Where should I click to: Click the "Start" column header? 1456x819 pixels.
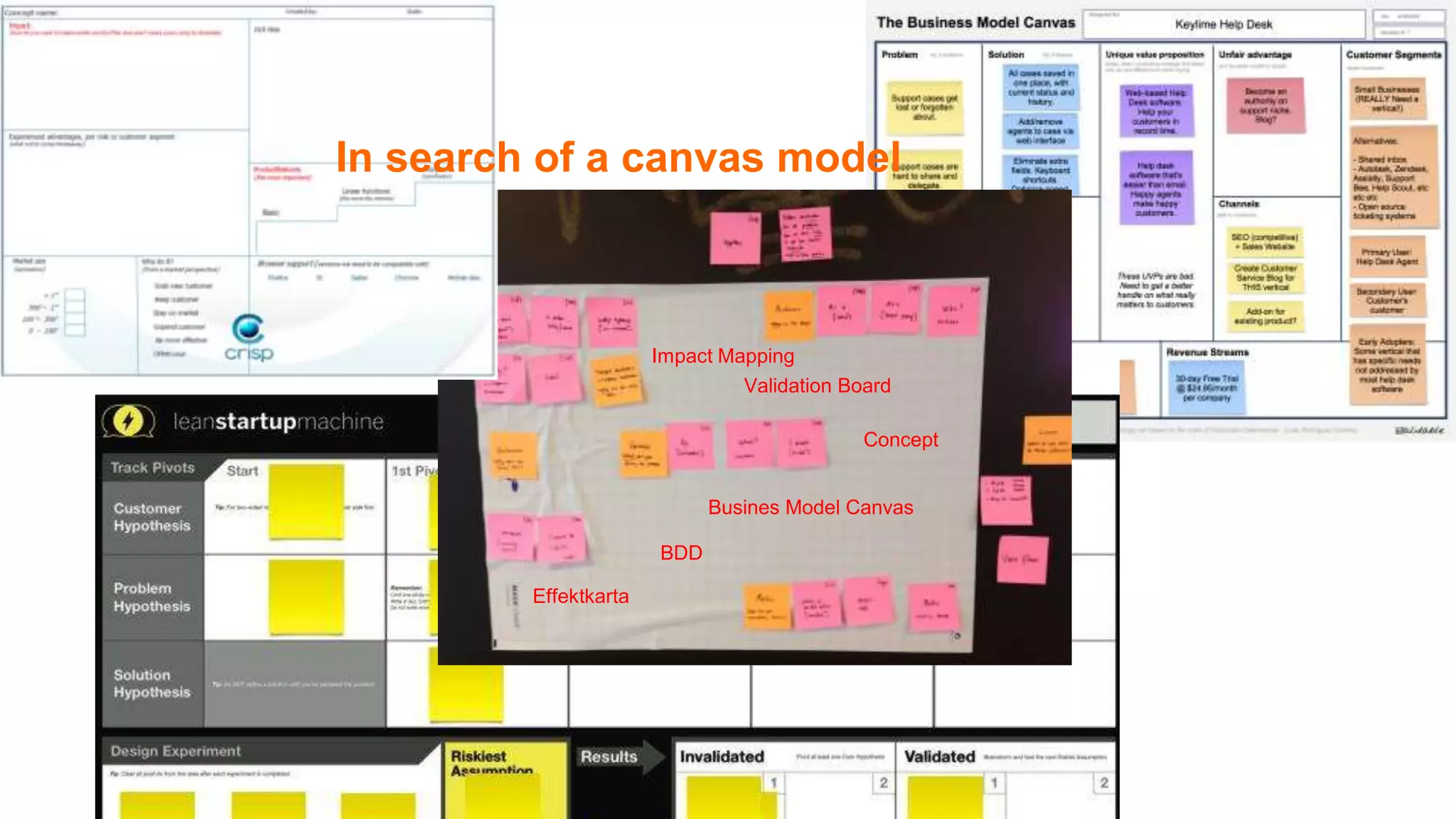[242, 471]
